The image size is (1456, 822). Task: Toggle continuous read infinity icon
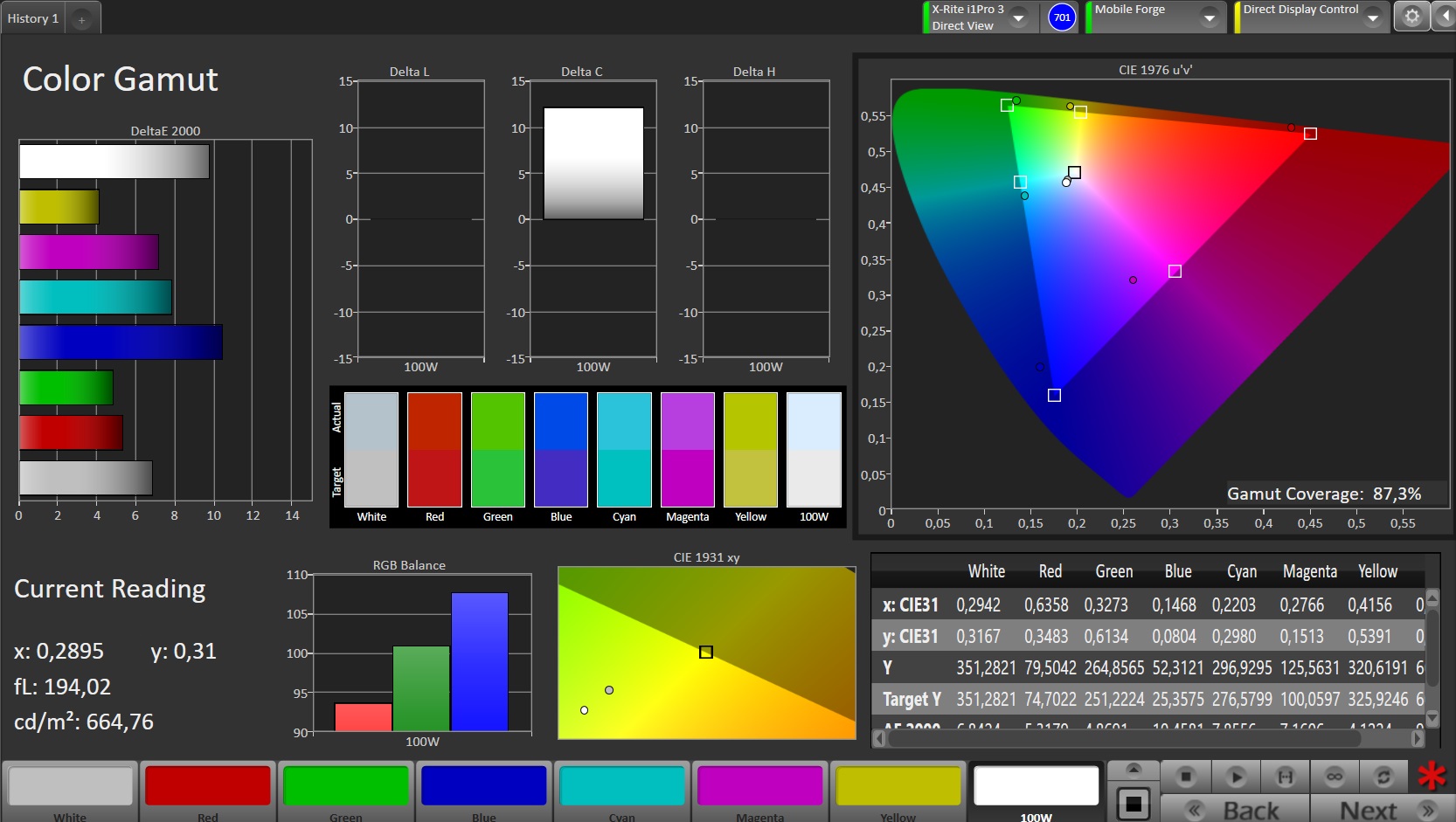[1334, 776]
